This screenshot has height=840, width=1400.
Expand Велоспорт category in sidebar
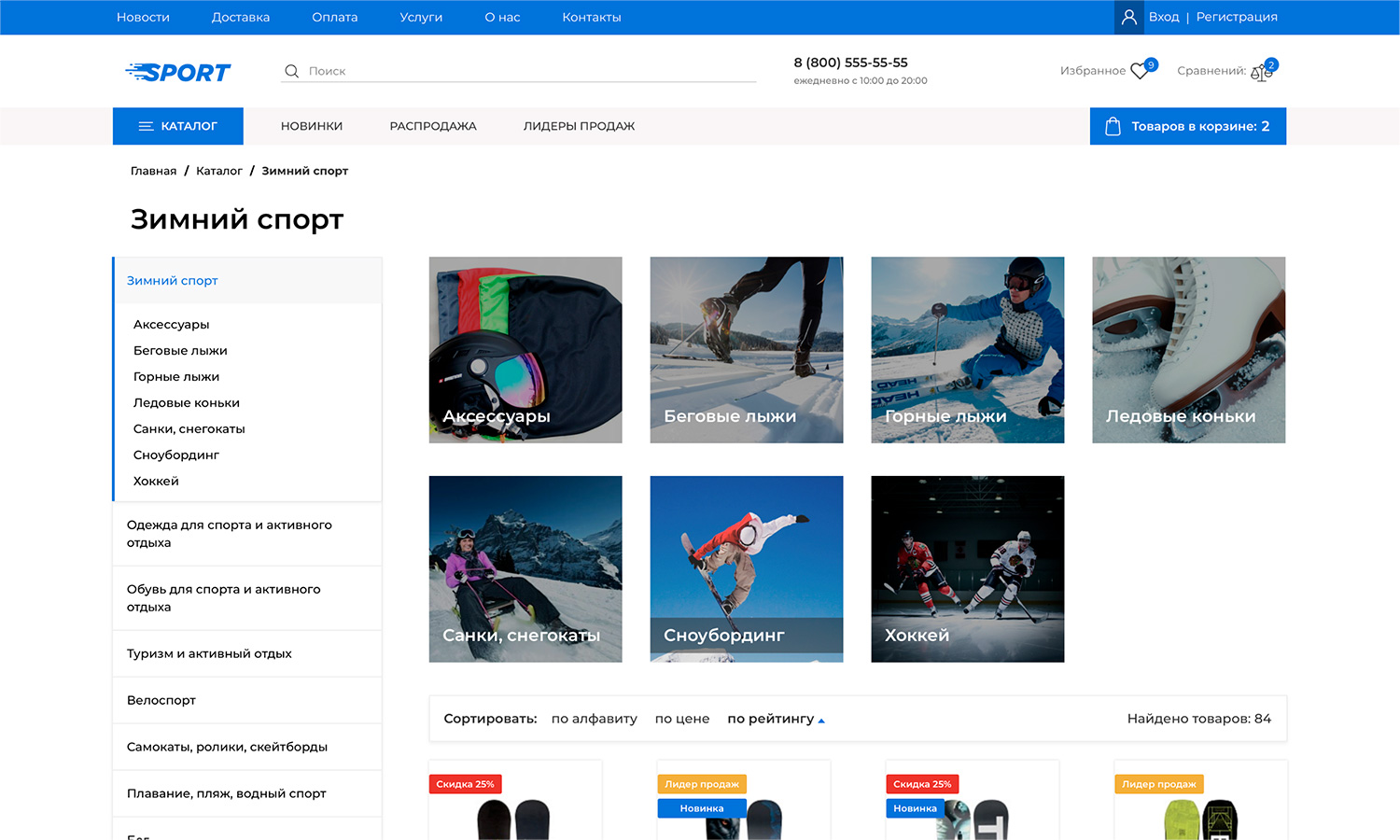[x=161, y=700]
